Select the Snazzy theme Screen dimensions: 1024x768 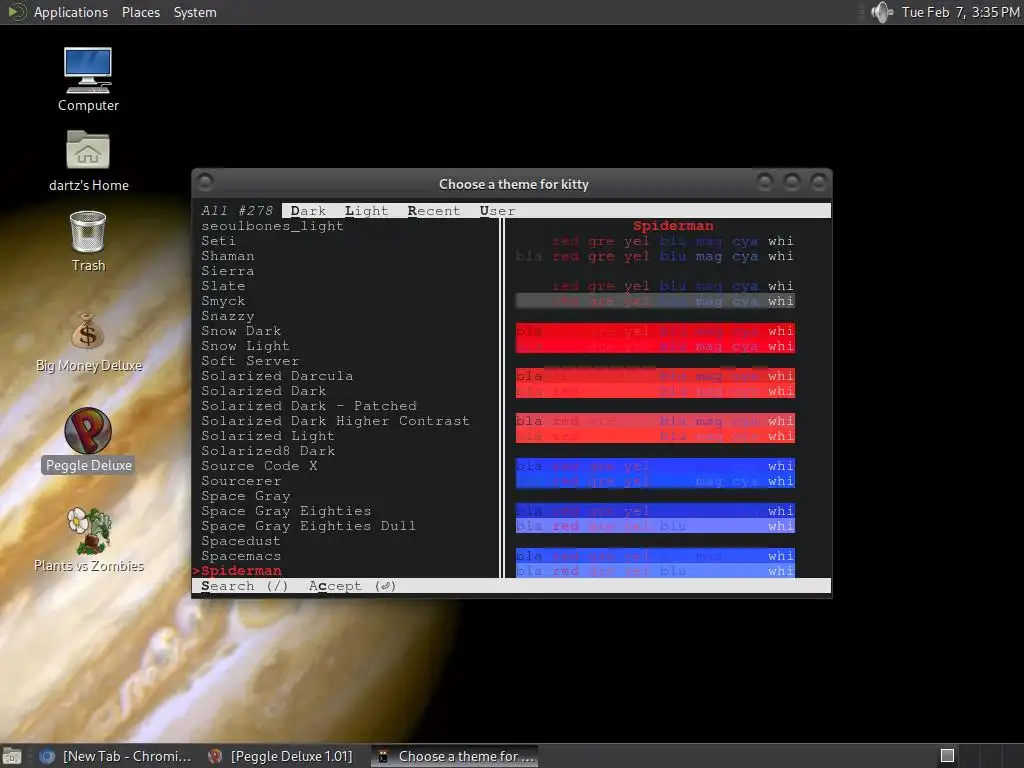tap(227, 316)
